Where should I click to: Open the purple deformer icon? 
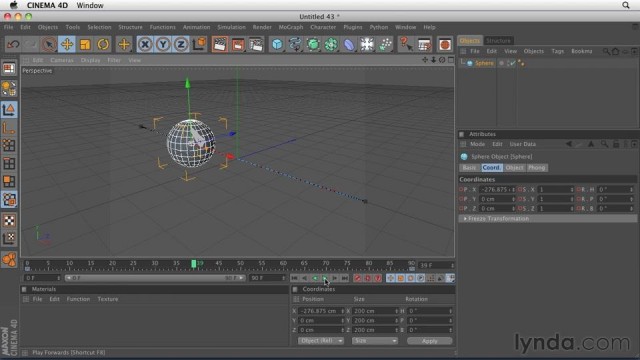[x=349, y=44]
